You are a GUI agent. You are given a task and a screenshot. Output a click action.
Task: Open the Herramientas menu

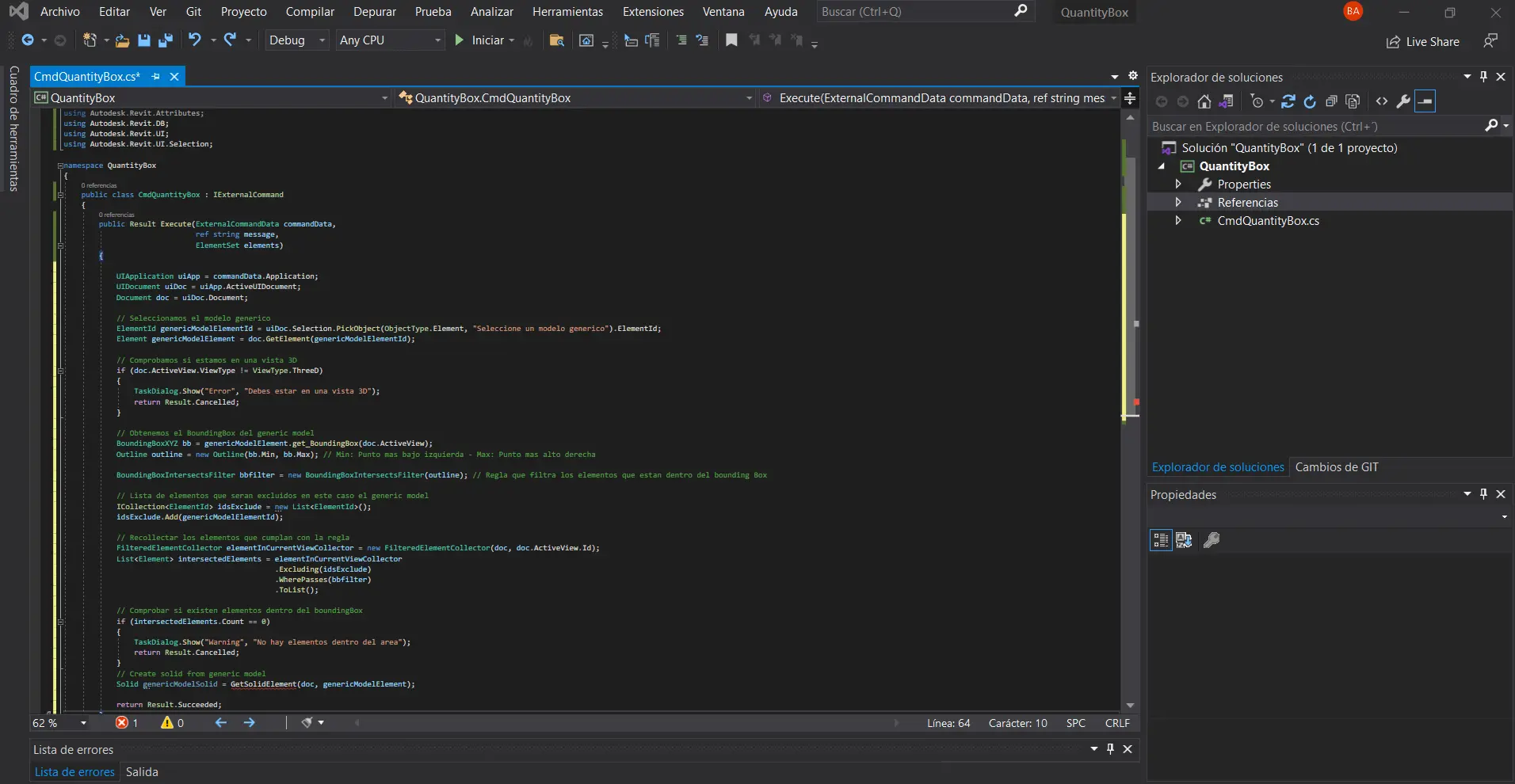tap(567, 12)
